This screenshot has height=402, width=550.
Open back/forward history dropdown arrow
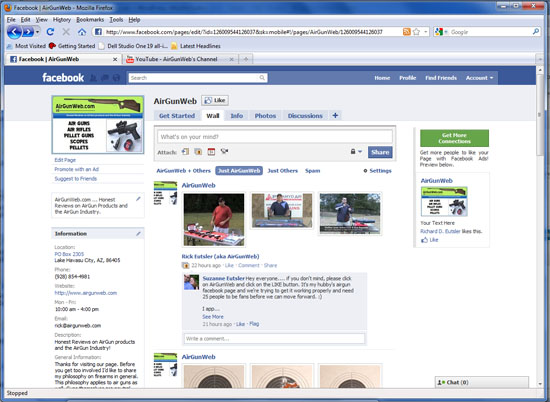tap(37, 32)
